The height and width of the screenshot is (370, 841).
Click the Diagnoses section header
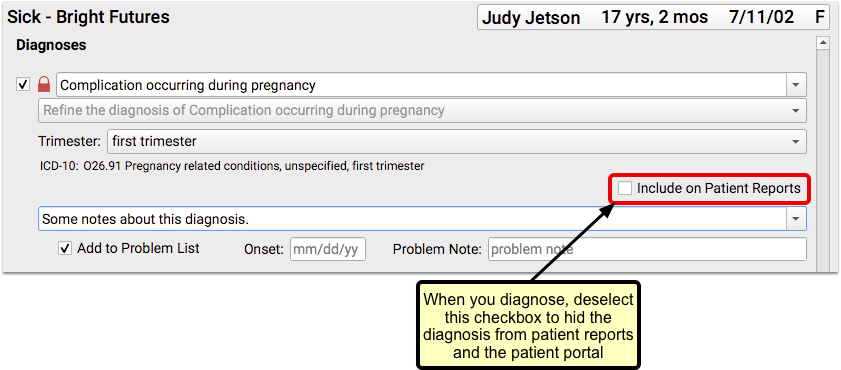pyautogui.click(x=51, y=45)
